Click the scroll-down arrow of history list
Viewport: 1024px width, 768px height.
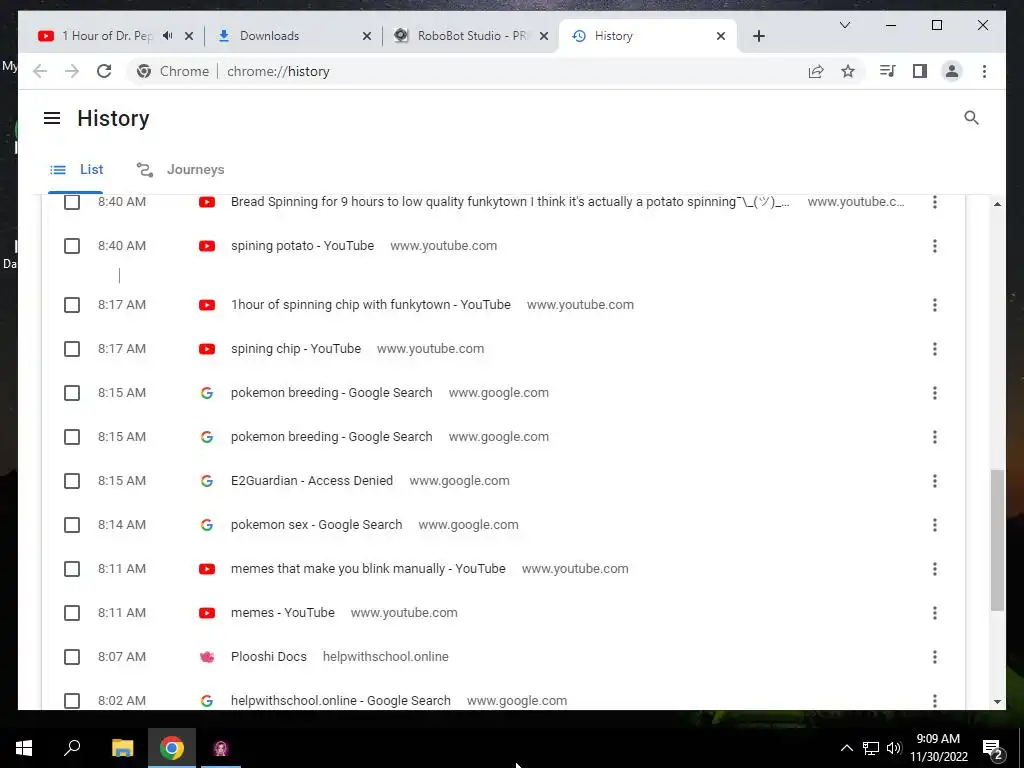tap(997, 702)
